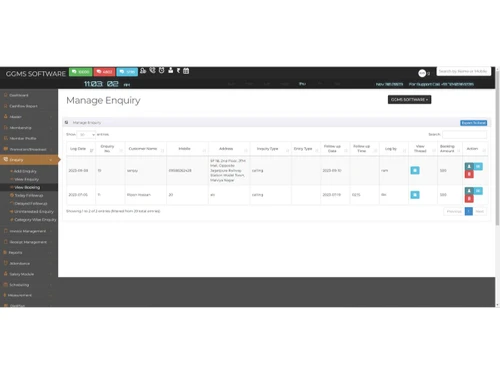This screenshot has width=500, height=375.
Task: Expand the Receipt Management sidebar menu
Action: click(29, 242)
